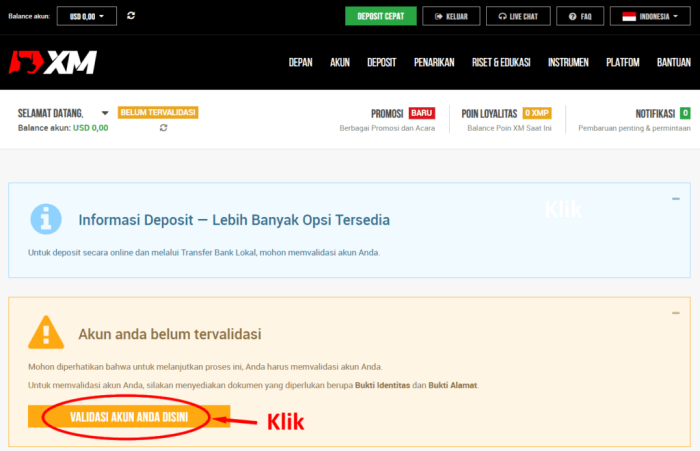Click the 'Mohon diperhatikan' validation sentence
Viewport: 700px width, 451px height.
pyautogui.click(x=205, y=367)
